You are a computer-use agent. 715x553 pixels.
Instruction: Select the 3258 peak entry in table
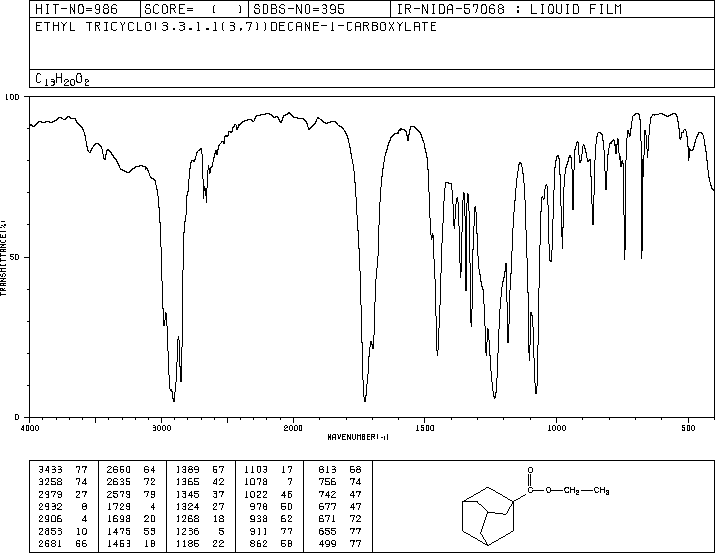(x=62, y=481)
